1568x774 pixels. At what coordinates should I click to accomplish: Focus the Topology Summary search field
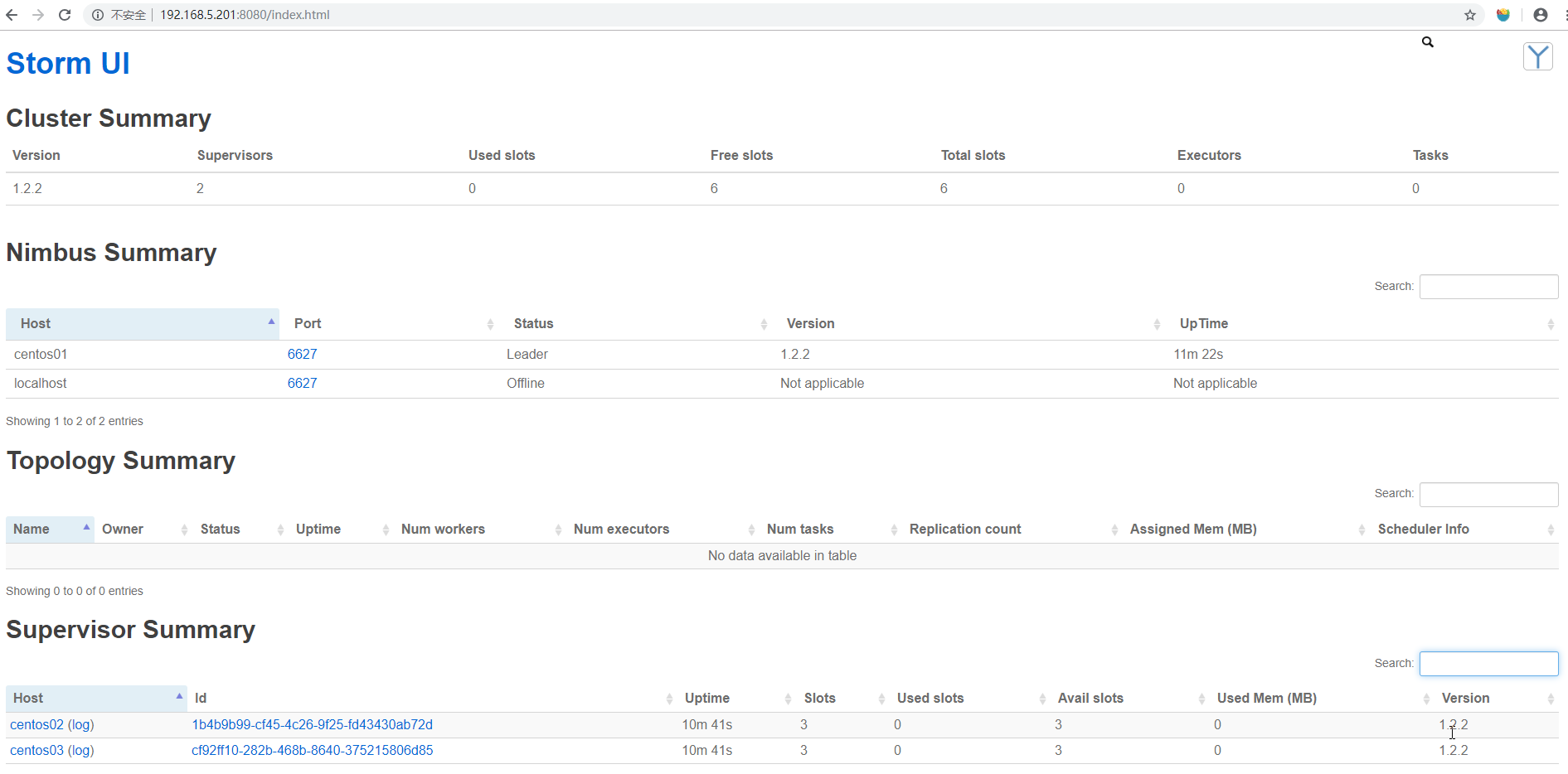(x=1488, y=494)
